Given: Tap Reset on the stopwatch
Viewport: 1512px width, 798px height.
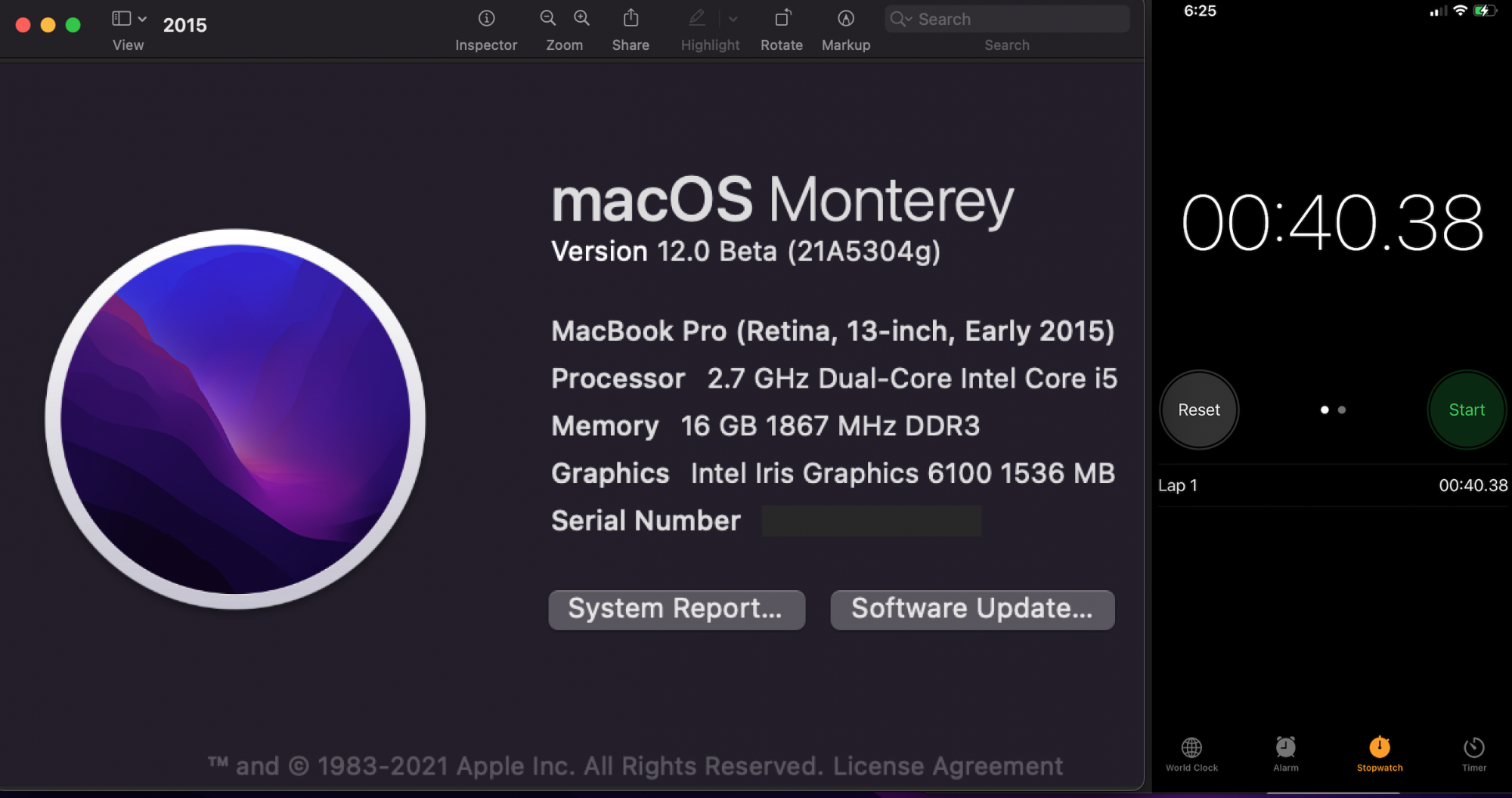Looking at the screenshot, I should click(x=1199, y=410).
